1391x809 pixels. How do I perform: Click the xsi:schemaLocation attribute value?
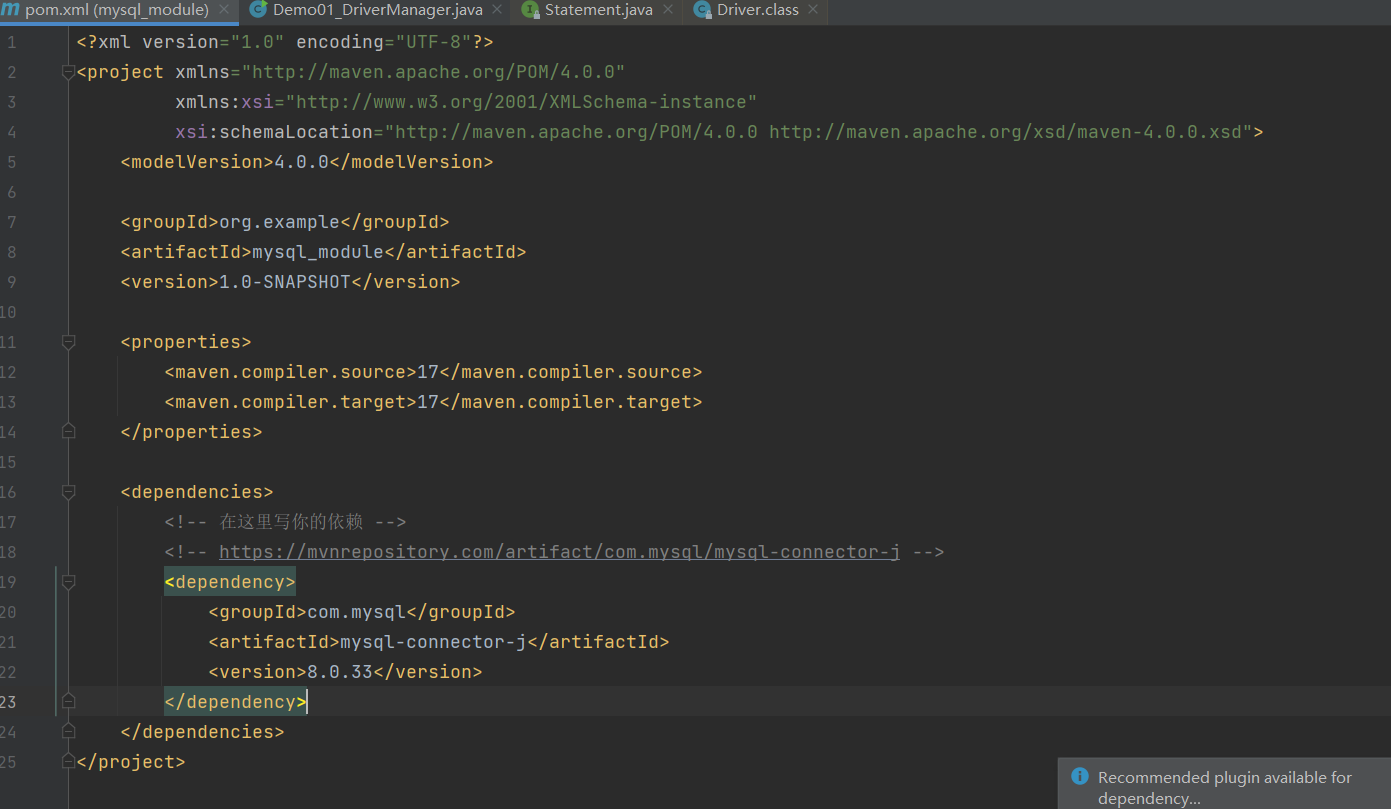tap(819, 132)
